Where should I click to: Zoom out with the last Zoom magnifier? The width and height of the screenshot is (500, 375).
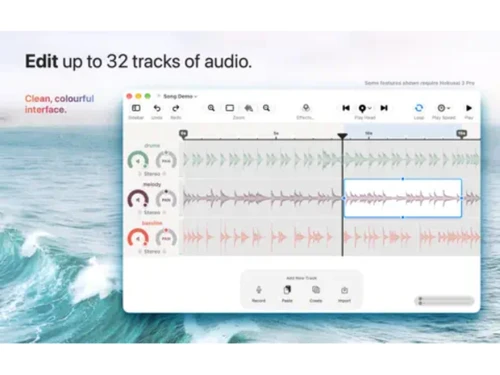[x=266, y=108]
